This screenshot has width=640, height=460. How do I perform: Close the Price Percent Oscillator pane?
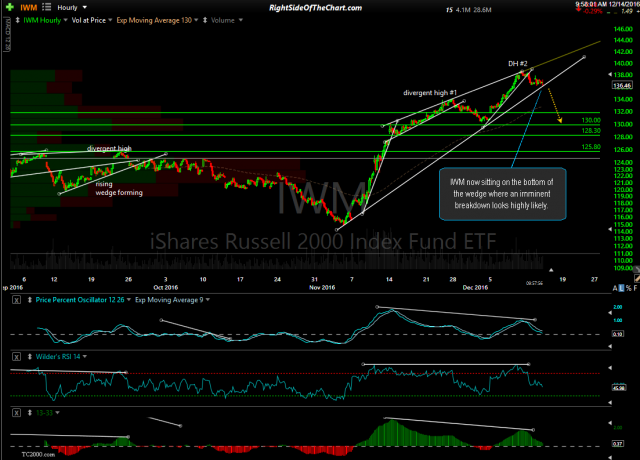[16, 300]
